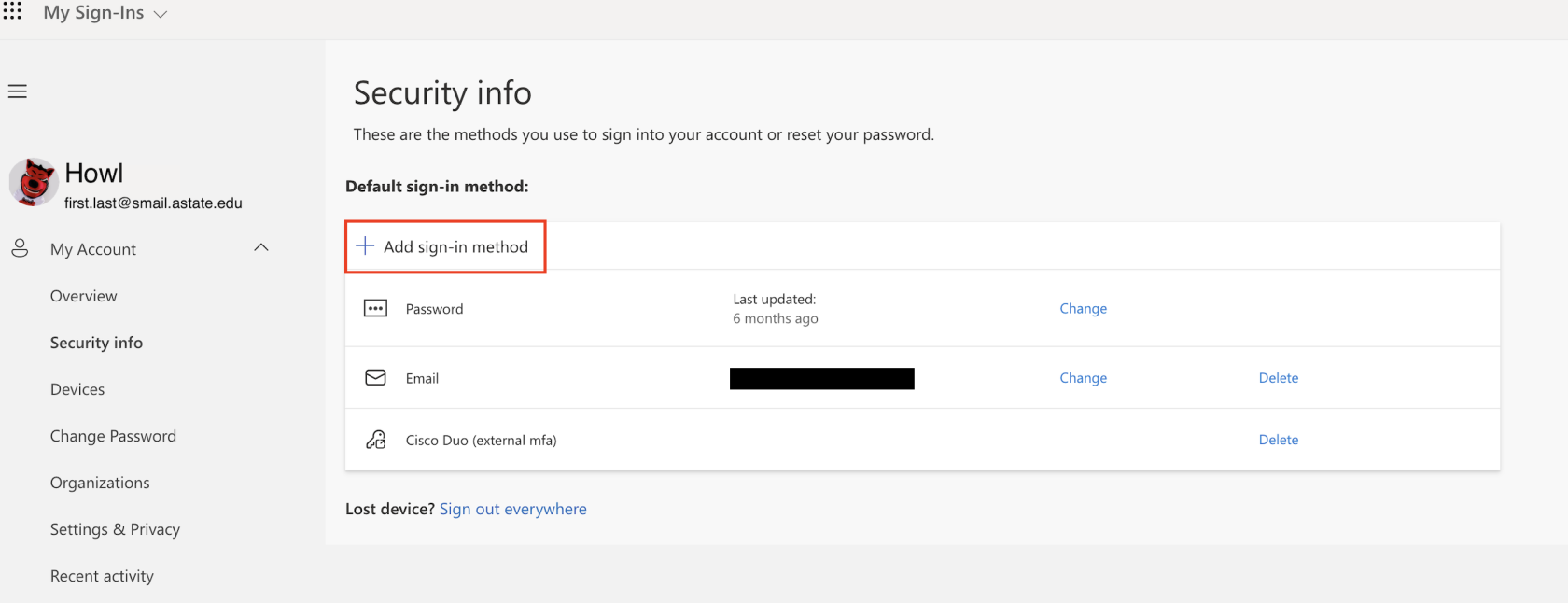1568x603 pixels.
Task: Click the Cisco Duo method icon
Action: (375, 440)
